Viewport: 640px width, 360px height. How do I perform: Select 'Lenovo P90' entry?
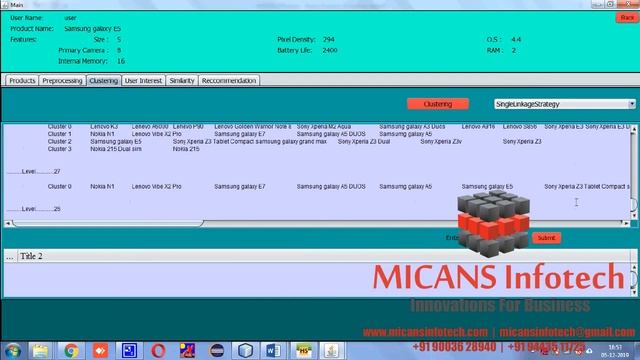coord(188,127)
